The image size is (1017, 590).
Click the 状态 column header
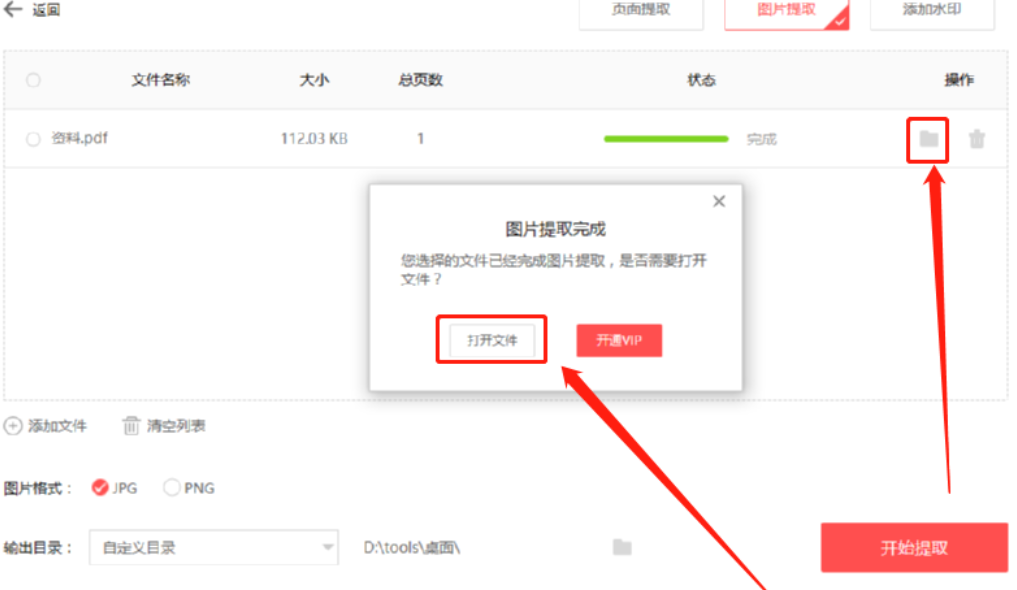(701, 80)
